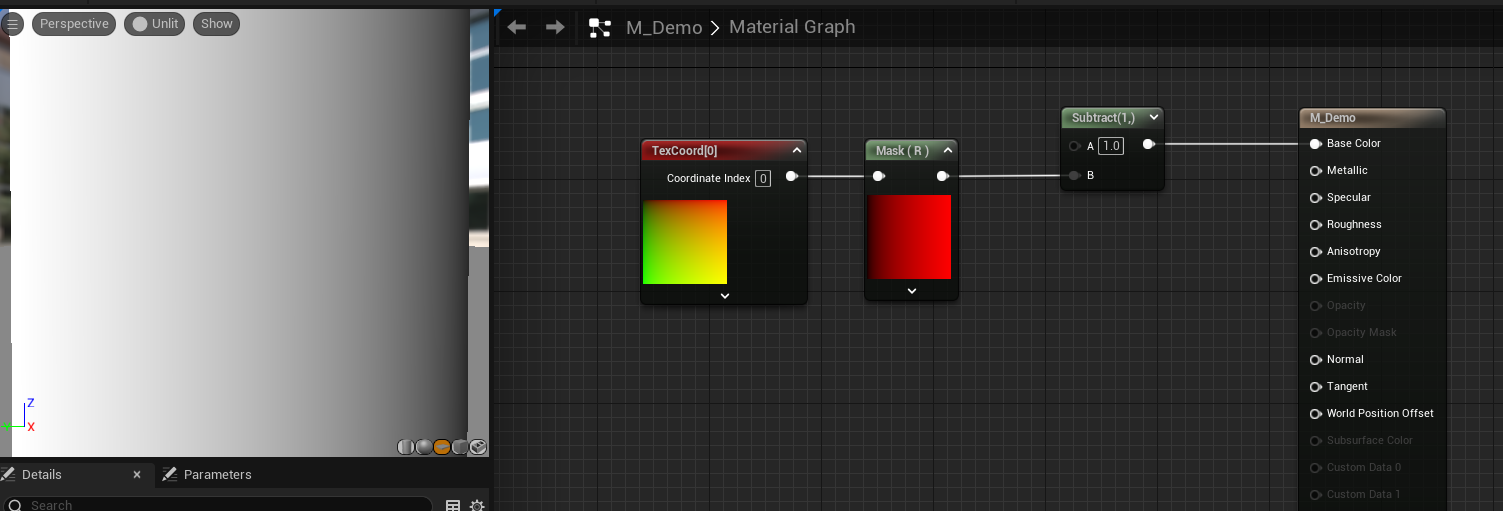
Task: Navigate back with the left arrow
Action: click(517, 27)
